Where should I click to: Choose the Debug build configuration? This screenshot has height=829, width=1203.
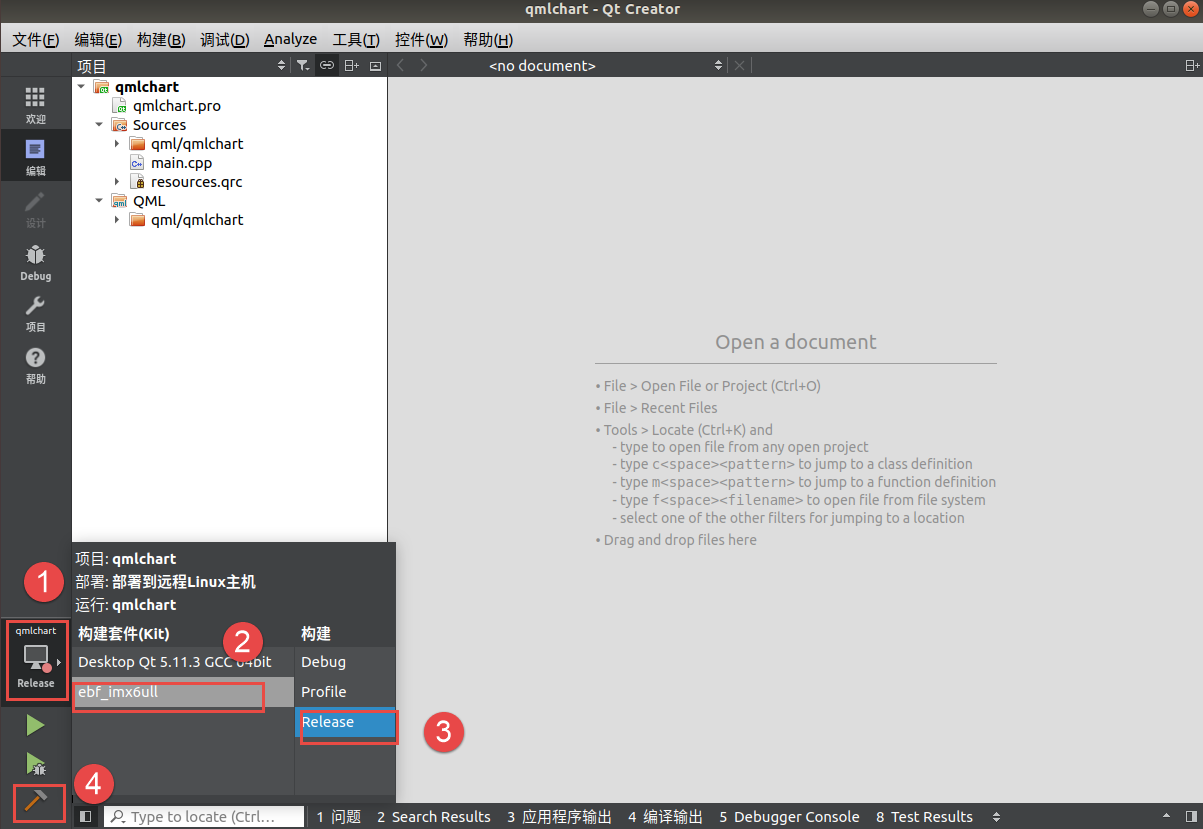point(346,662)
